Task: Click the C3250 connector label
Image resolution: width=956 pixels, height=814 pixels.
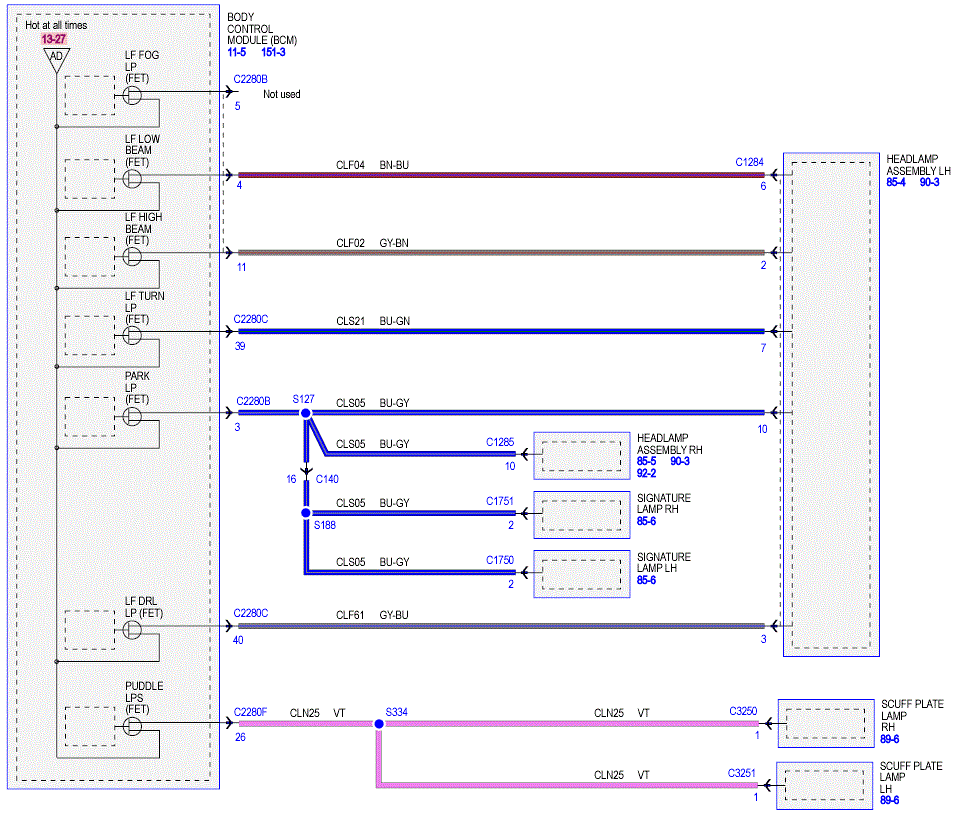Action: [743, 711]
